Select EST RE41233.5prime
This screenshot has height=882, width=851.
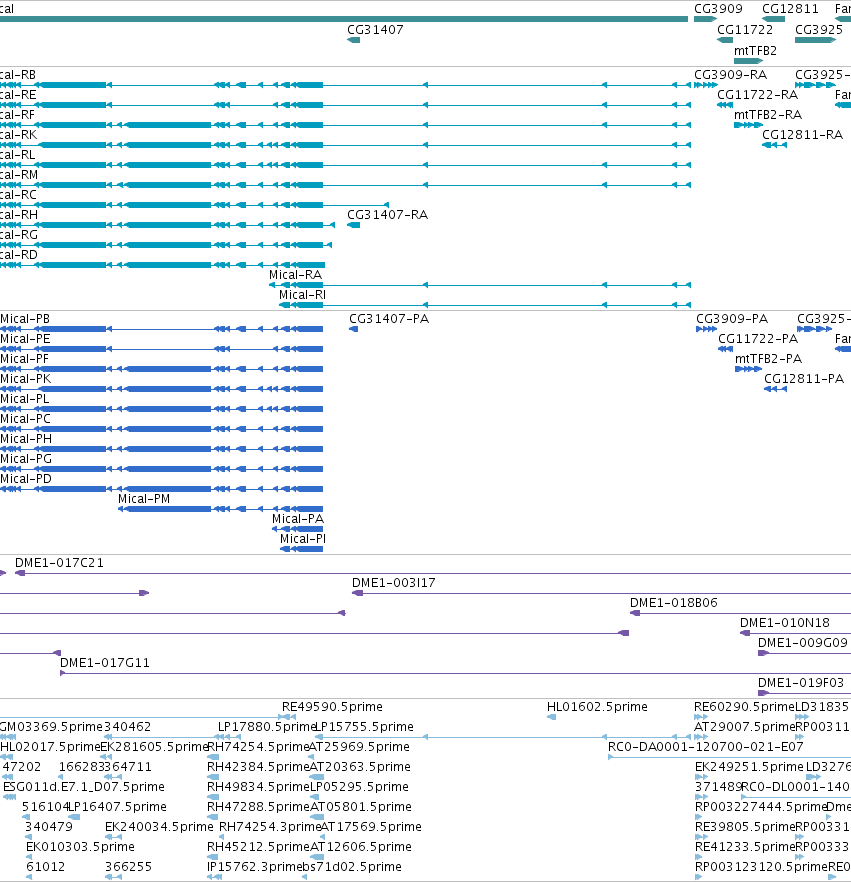point(745,847)
